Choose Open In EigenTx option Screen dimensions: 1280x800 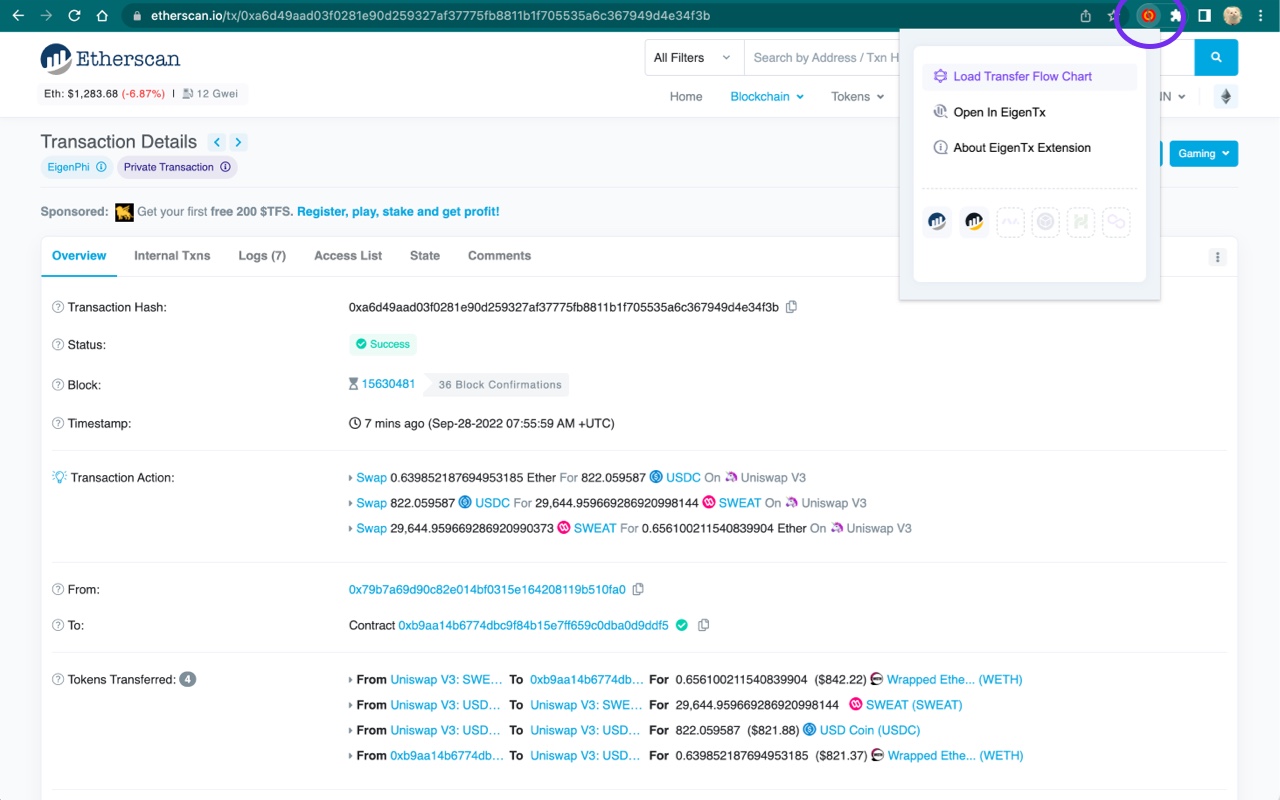pos(999,112)
